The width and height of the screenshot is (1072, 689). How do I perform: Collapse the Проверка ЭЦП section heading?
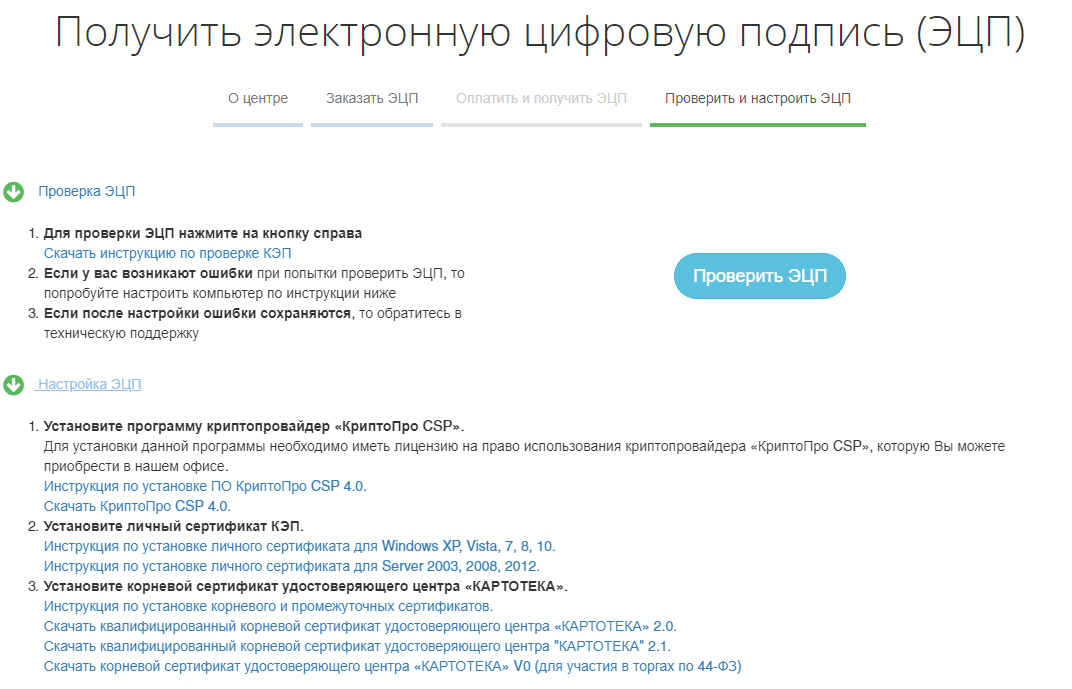pyautogui.click(x=87, y=191)
